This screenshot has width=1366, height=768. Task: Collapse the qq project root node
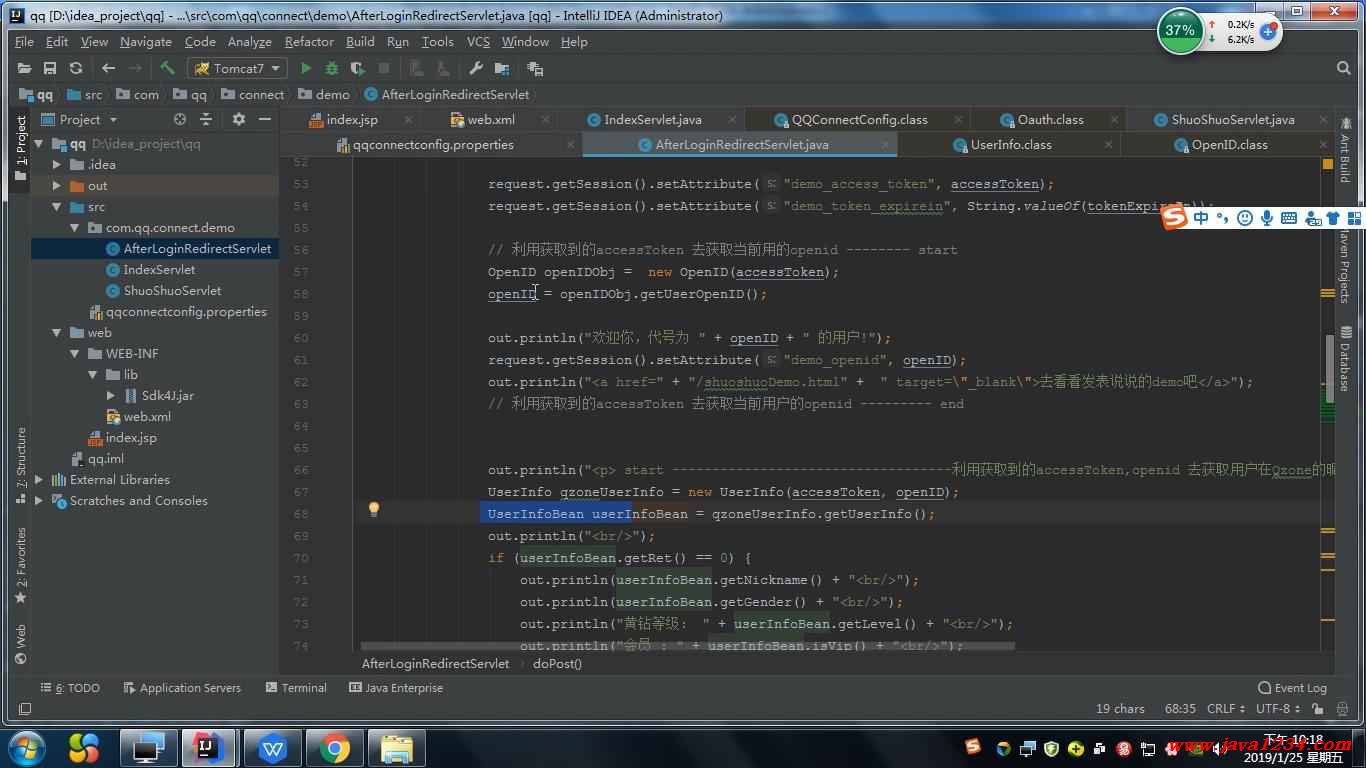tap(39, 144)
